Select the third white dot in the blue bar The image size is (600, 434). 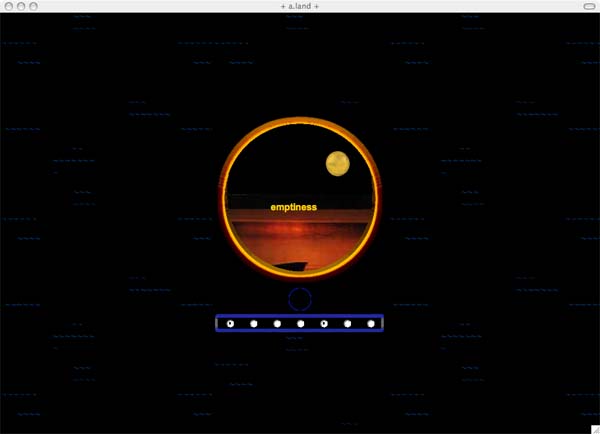pos(277,324)
